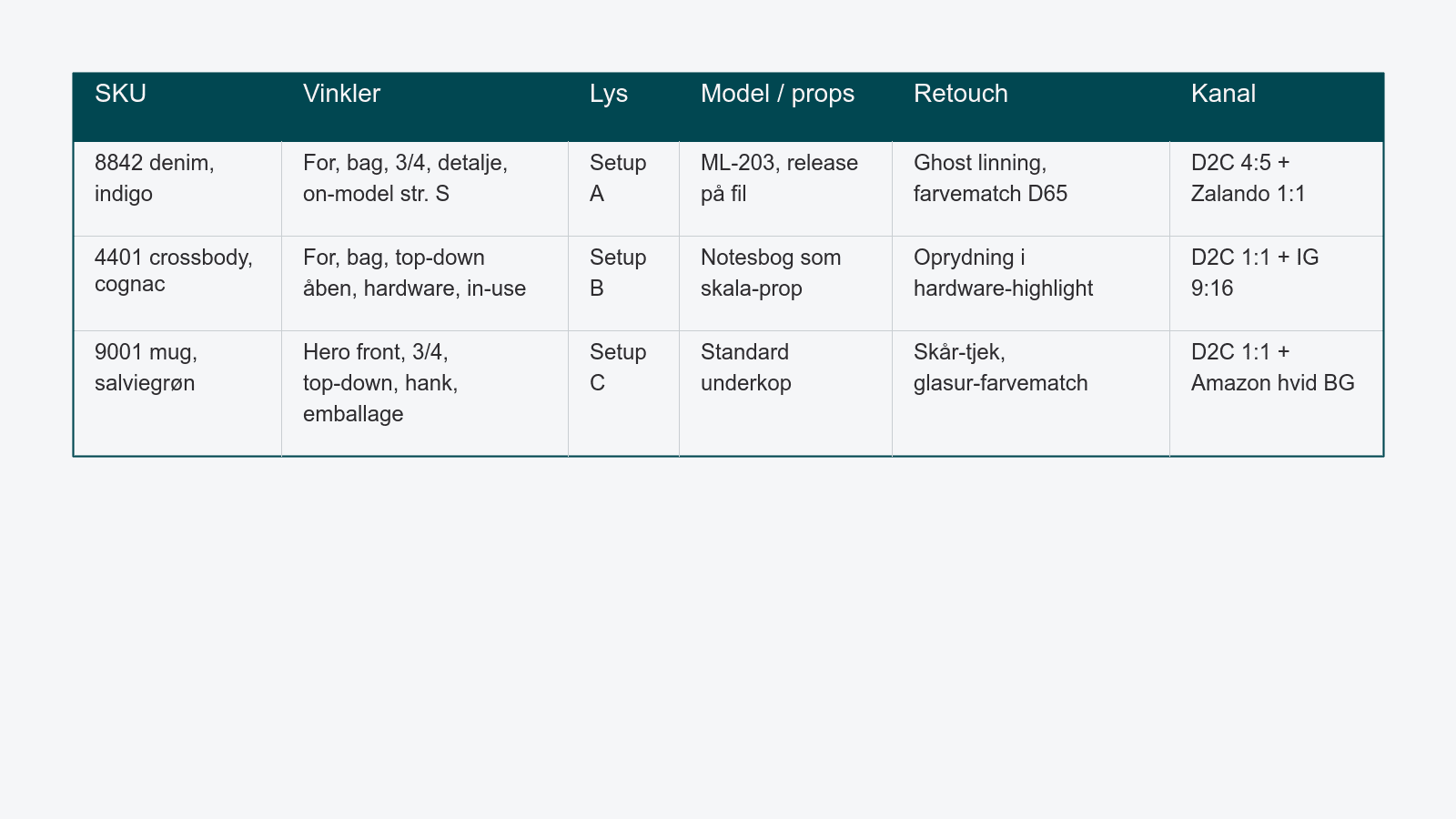Select the ML-203, release på fil cell

786,188
